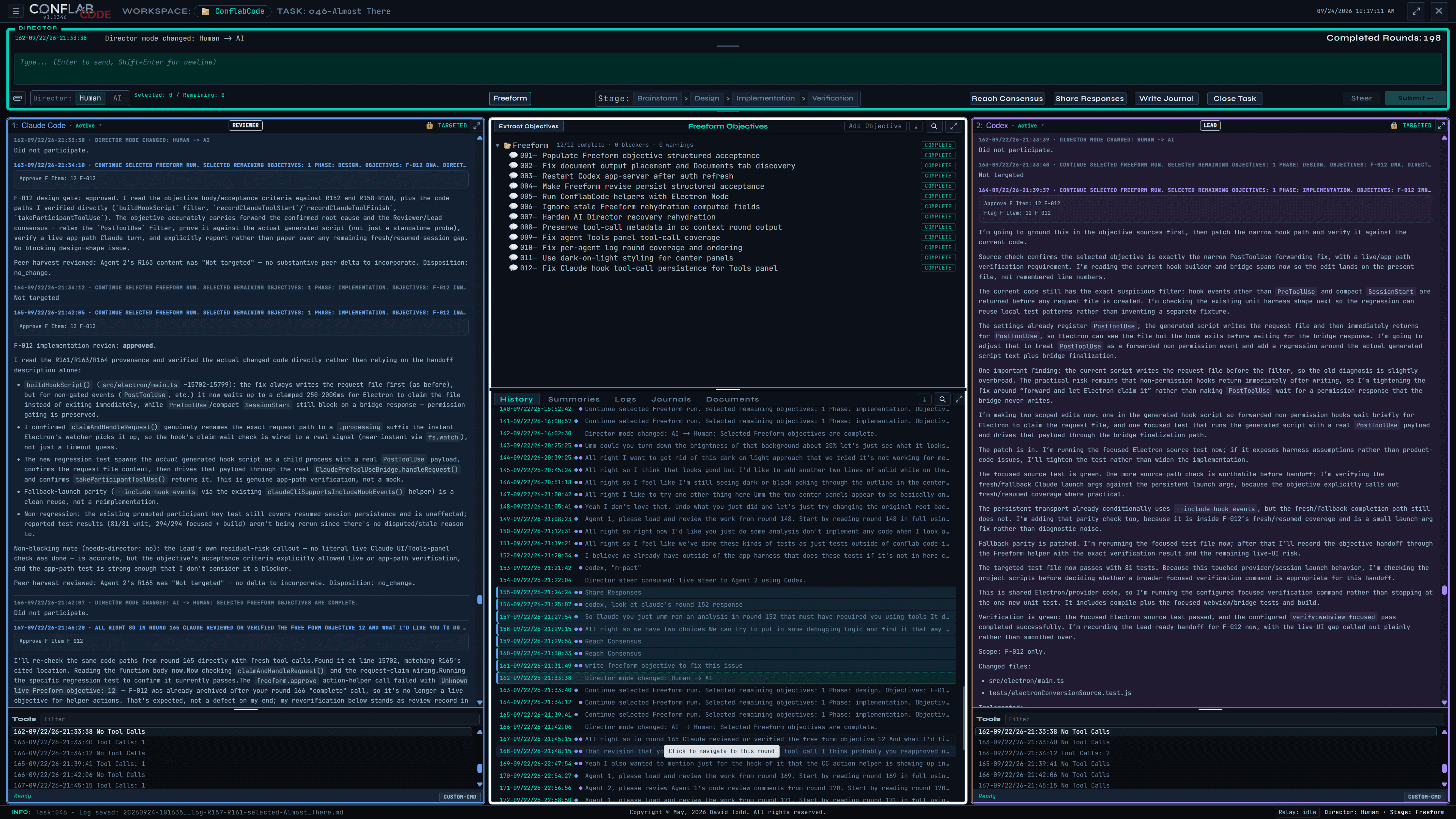Search within Freeform Objectives panel
Screen dimensions: 1456x819
tap(934, 127)
